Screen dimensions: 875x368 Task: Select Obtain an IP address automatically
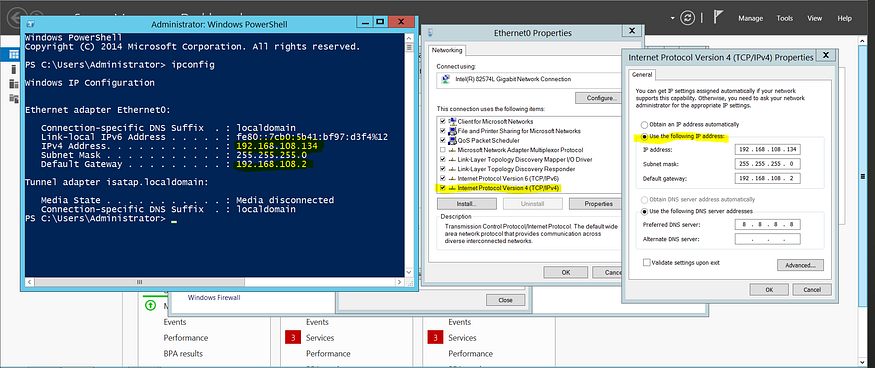645,125
